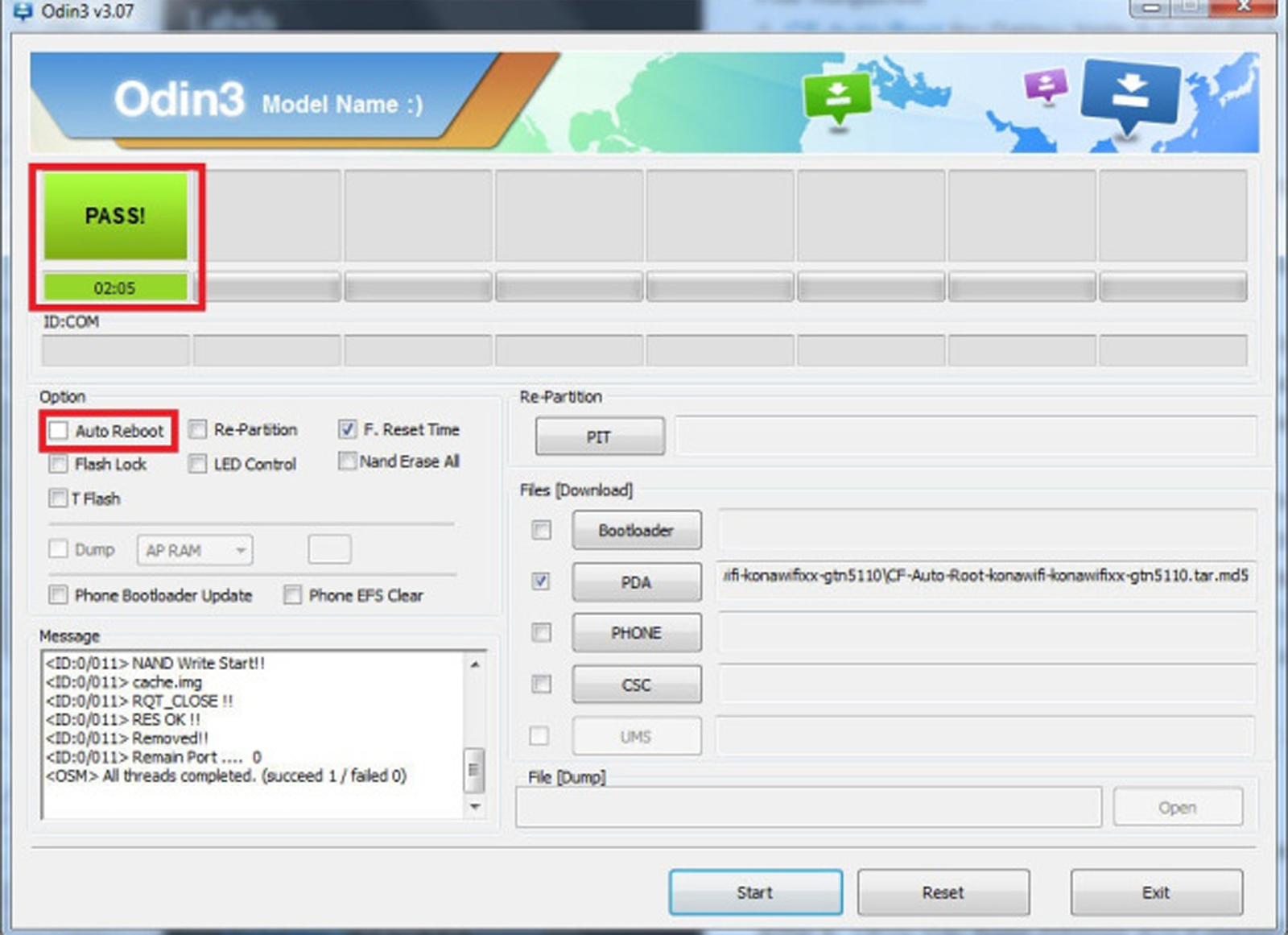The width and height of the screenshot is (1288, 935).
Task: Click the PIT button
Action: tap(600, 436)
